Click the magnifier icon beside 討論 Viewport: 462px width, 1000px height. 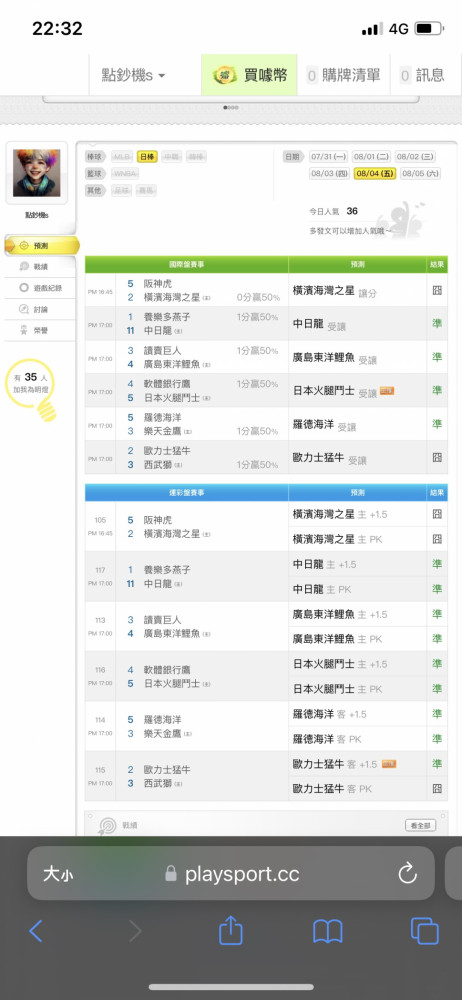pyautogui.click(x=24, y=309)
